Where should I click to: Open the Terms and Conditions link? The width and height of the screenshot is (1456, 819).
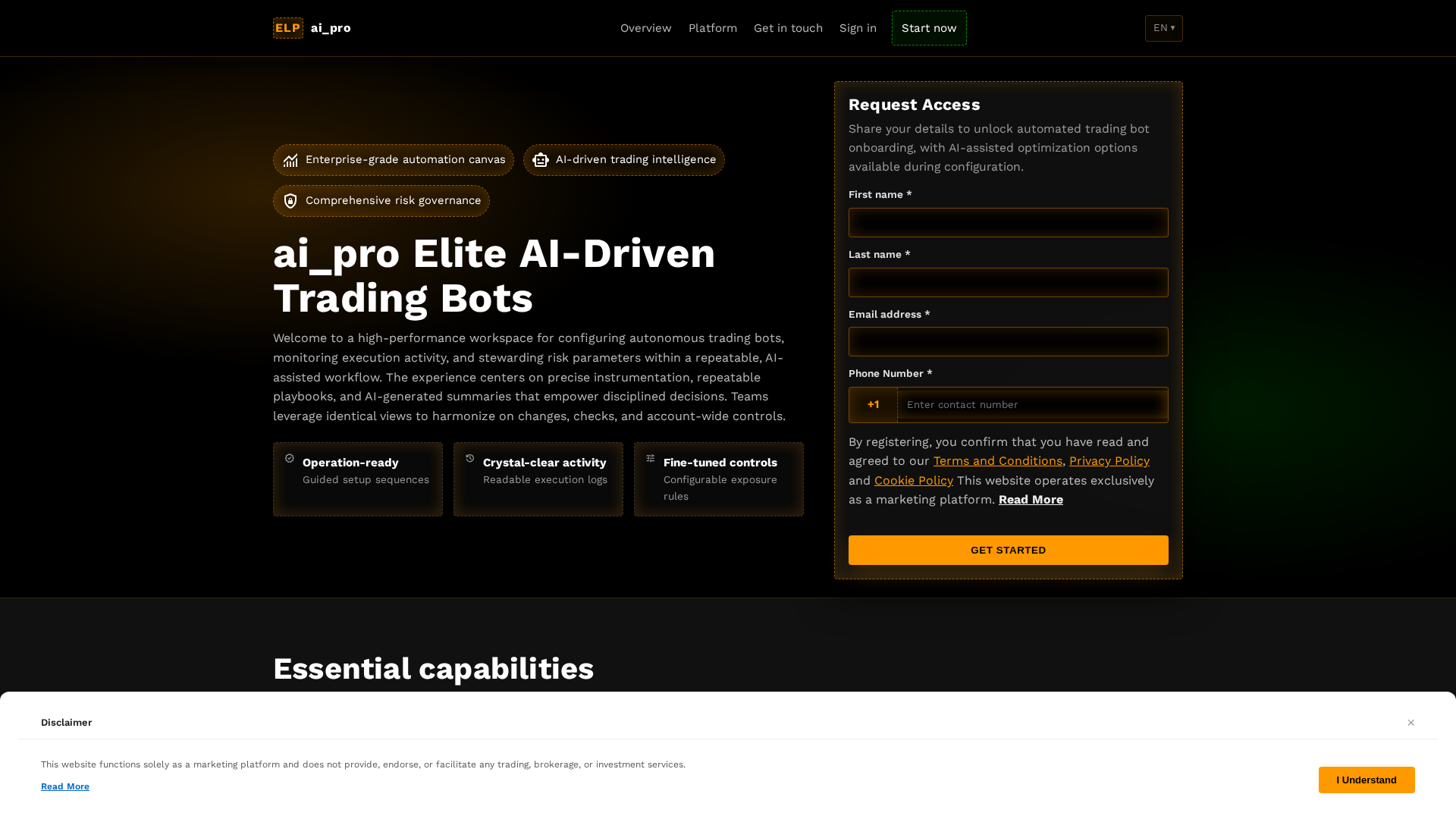click(x=998, y=461)
